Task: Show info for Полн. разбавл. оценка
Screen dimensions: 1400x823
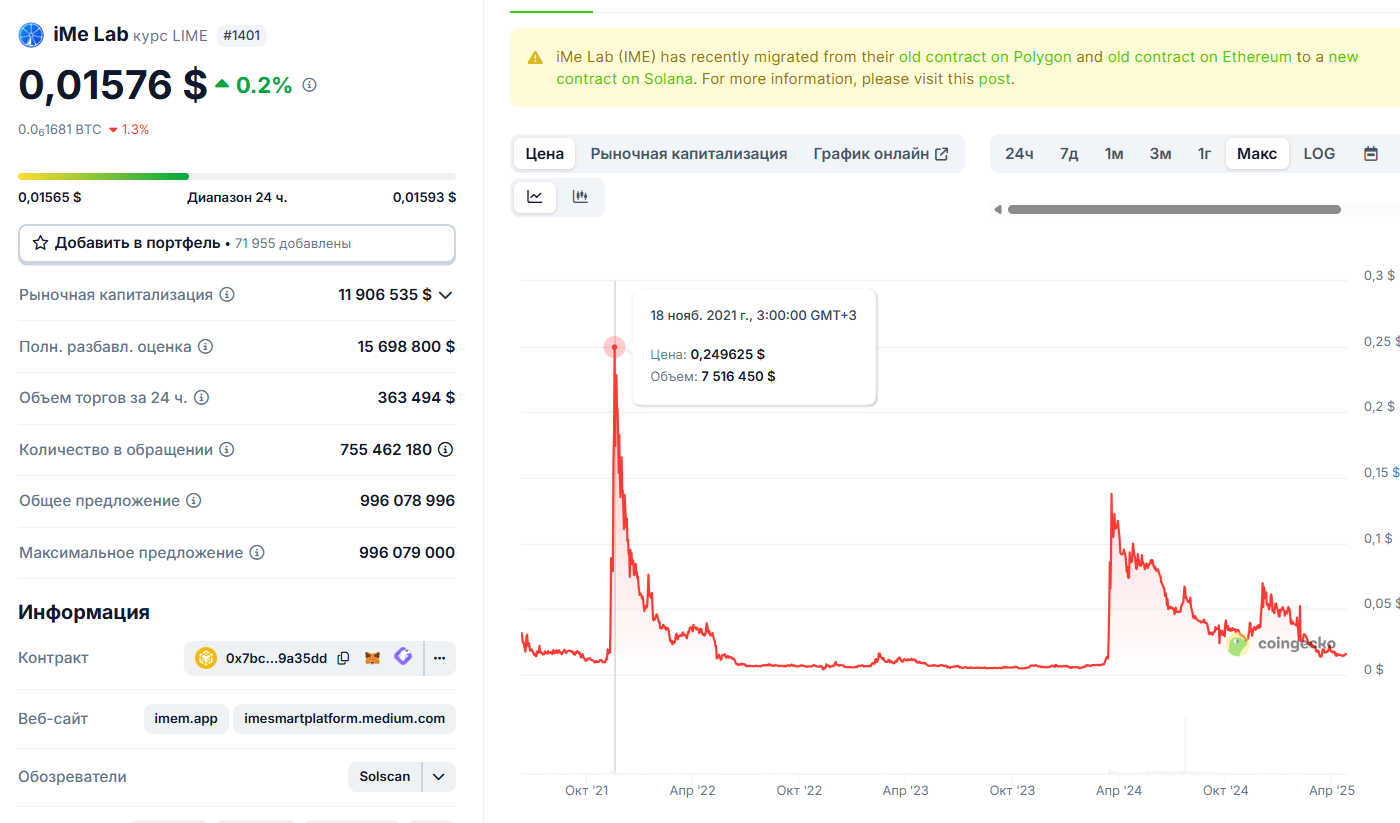Action: [205, 347]
